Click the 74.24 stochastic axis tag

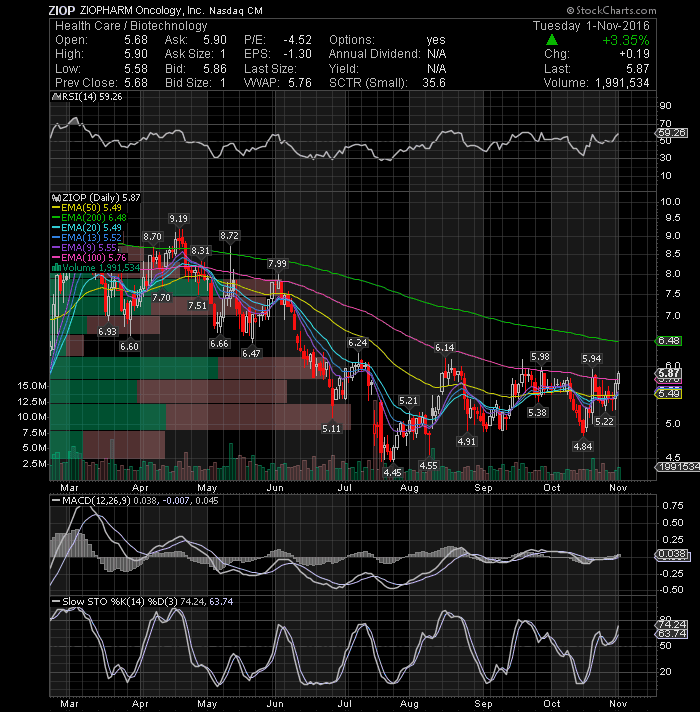(672, 624)
